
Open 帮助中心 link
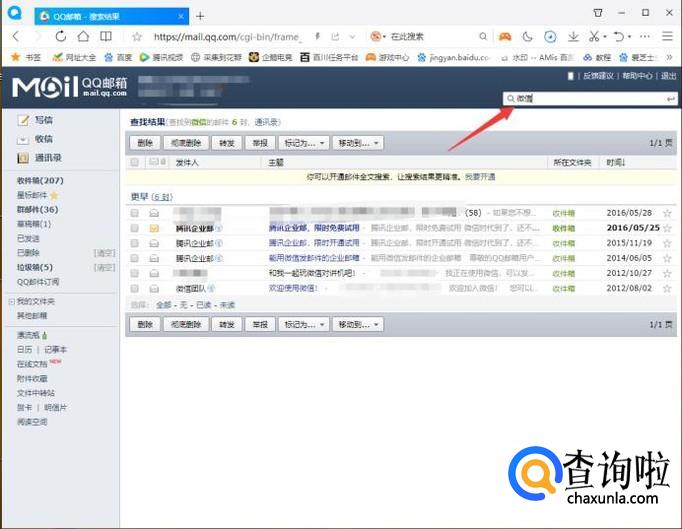pyautogui.click(x=637, y=76)
